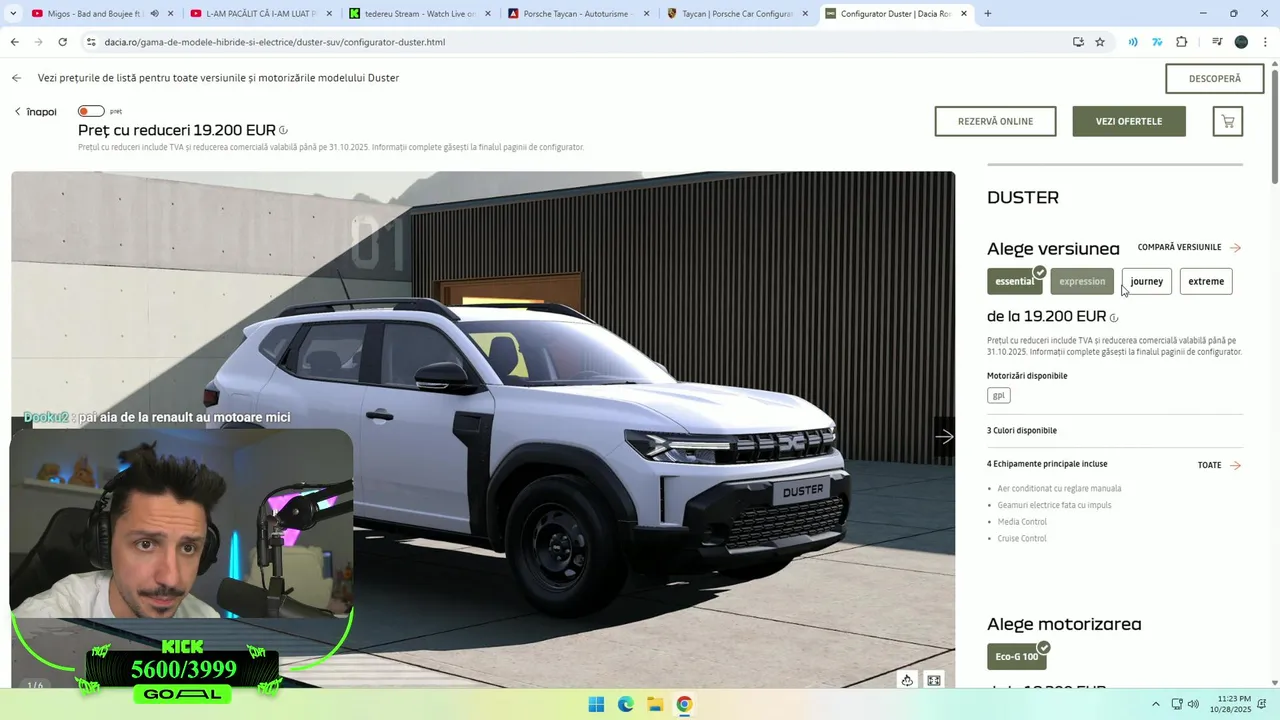The height and width of the screenshot is (720, 1280).
Task: Select the essential version
Action: pos(1014,281)
